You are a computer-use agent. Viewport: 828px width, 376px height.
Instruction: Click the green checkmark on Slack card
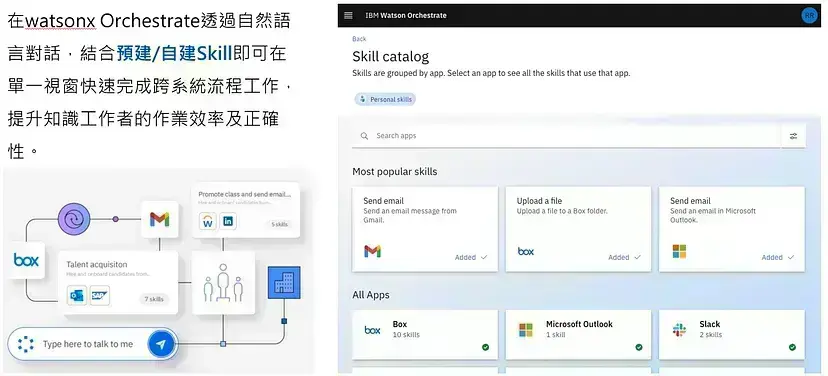(x=792, y=347)
